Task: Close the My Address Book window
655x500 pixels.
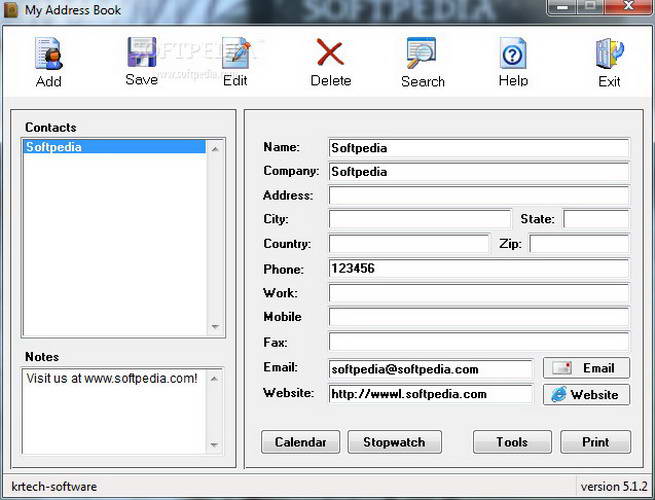Action: click(629, 7)
